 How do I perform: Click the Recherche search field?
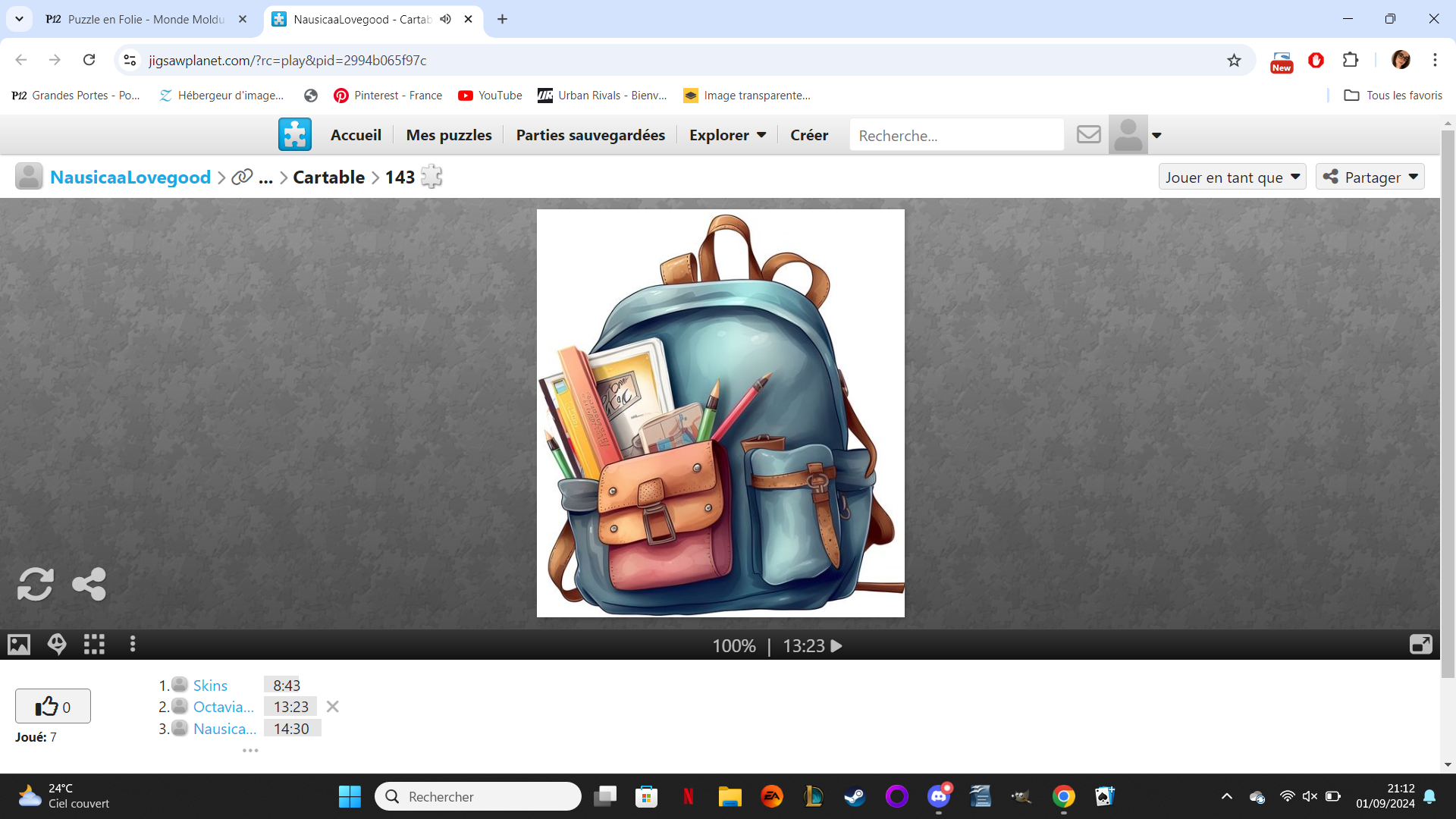click(x=955, y=136)
